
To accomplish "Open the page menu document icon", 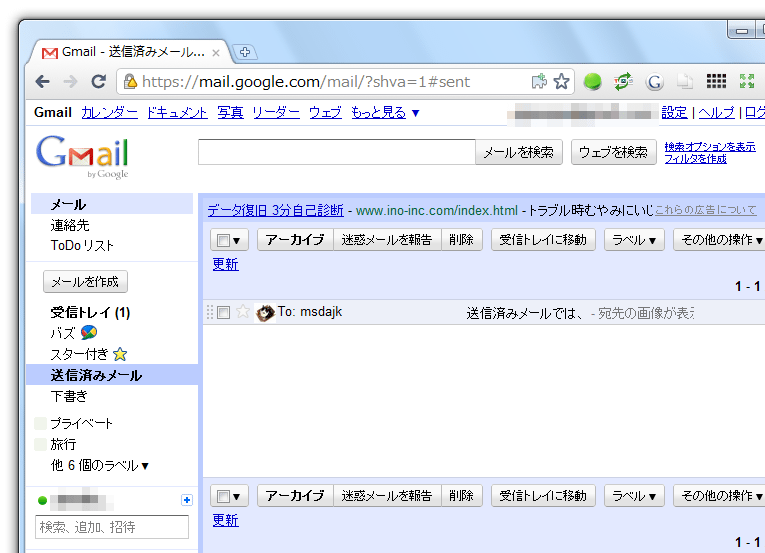I will pyautogui.click(x=685, y=82).
